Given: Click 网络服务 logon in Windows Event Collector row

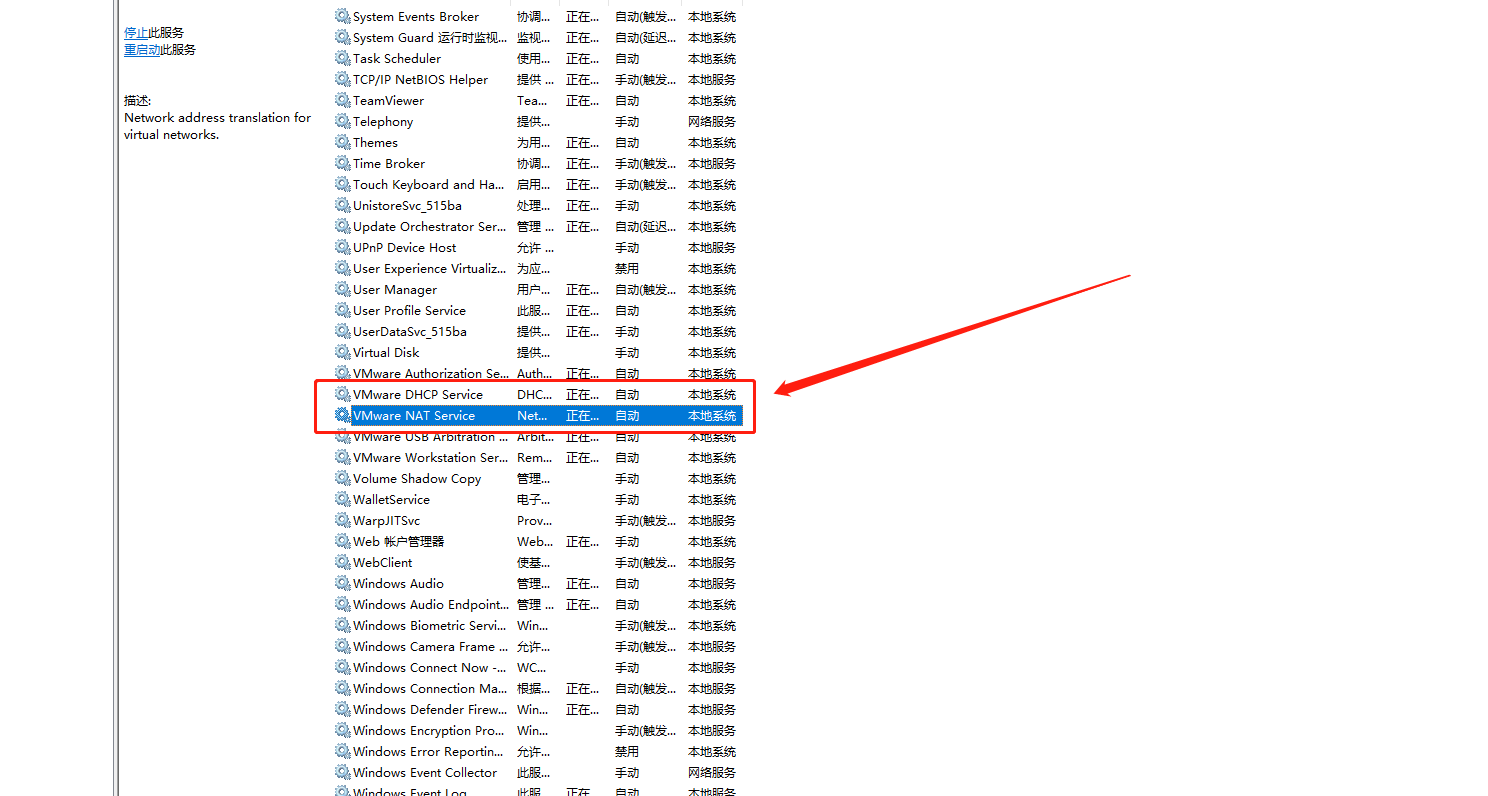Looking at the screenshot, I should [712, 773].
